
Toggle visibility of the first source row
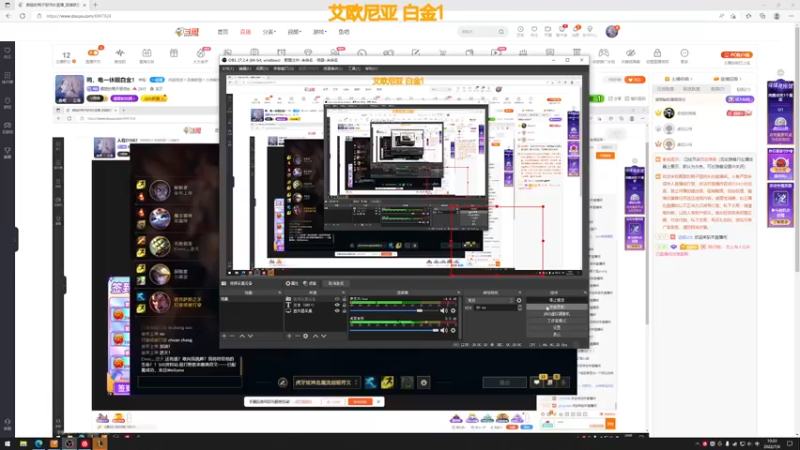tap(337, 299)
